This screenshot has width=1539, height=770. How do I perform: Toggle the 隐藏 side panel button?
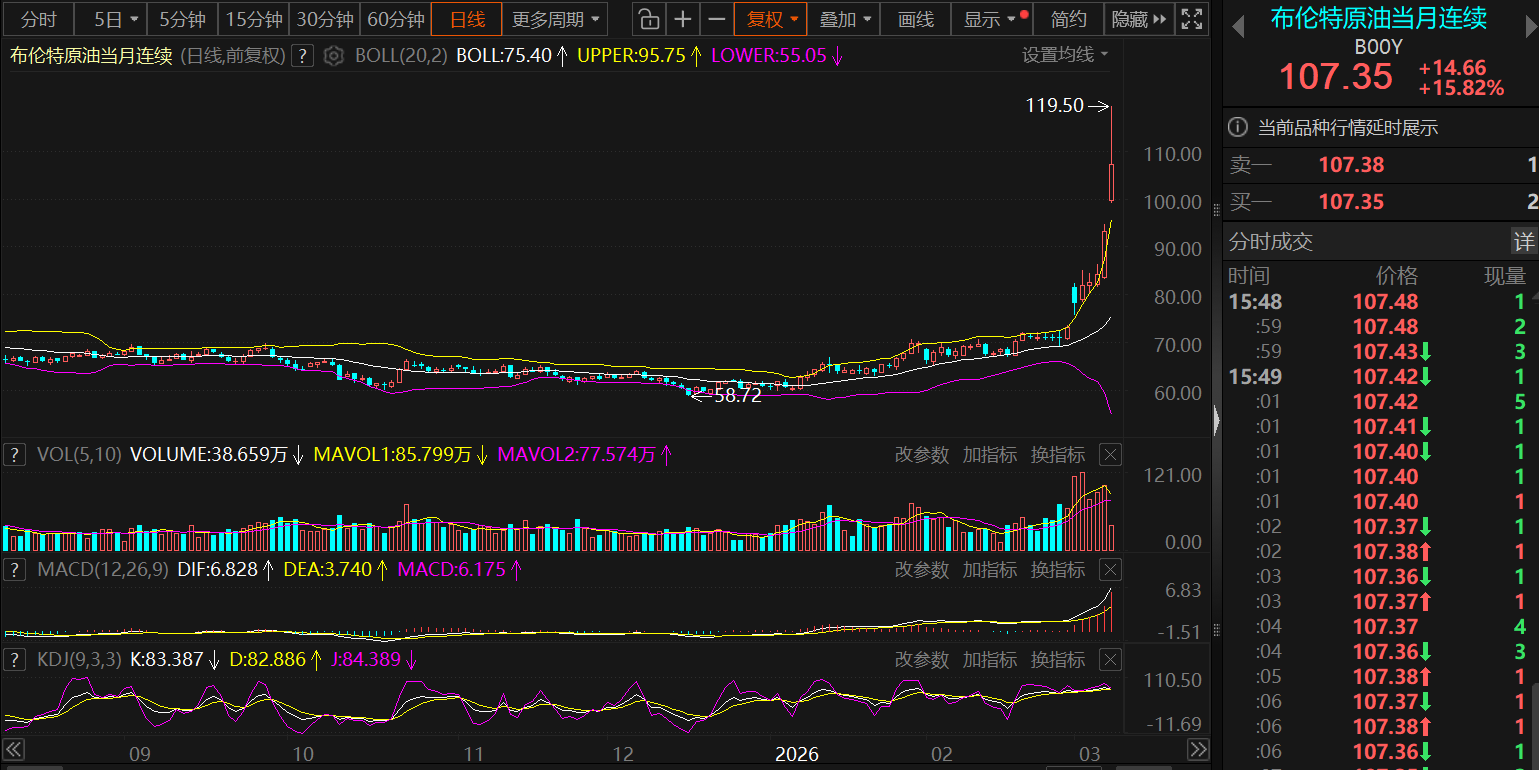coord(1138,19)
